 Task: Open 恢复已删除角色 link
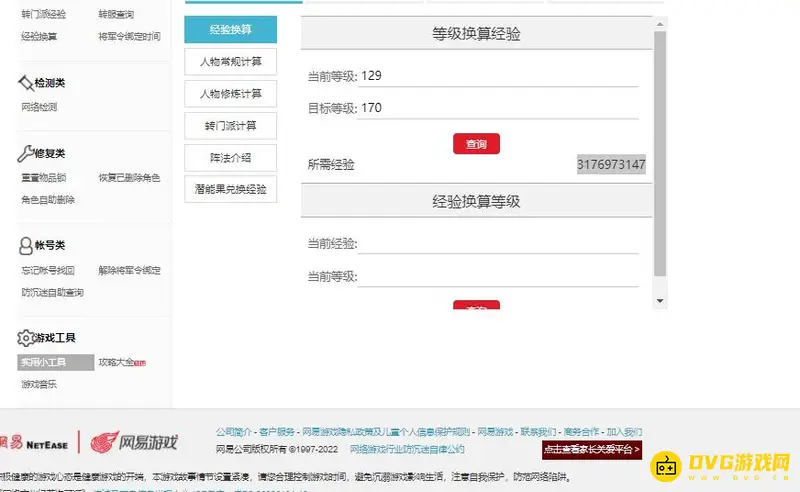[x=129, y=178]
